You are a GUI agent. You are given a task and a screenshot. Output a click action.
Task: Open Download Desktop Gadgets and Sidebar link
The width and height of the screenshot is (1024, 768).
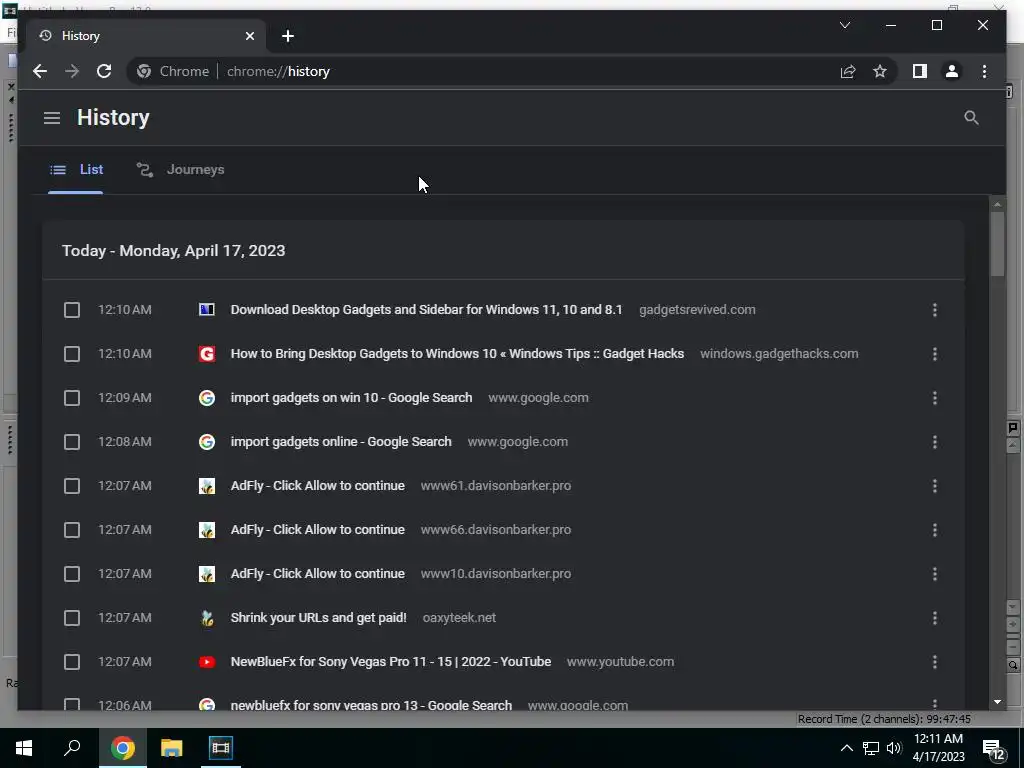coord(426,310)
